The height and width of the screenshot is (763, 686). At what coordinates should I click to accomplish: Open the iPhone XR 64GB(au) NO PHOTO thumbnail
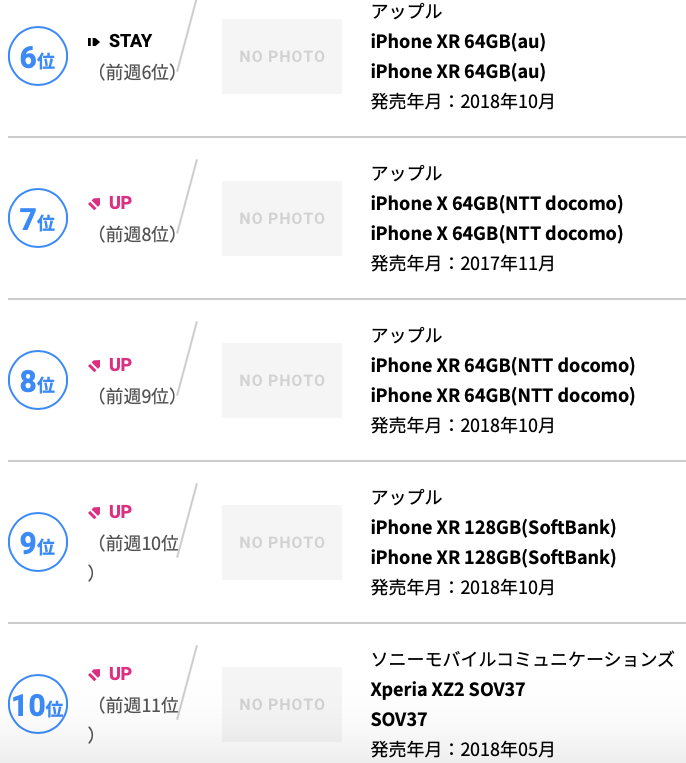pyautogui.click(x=282, y=56)
